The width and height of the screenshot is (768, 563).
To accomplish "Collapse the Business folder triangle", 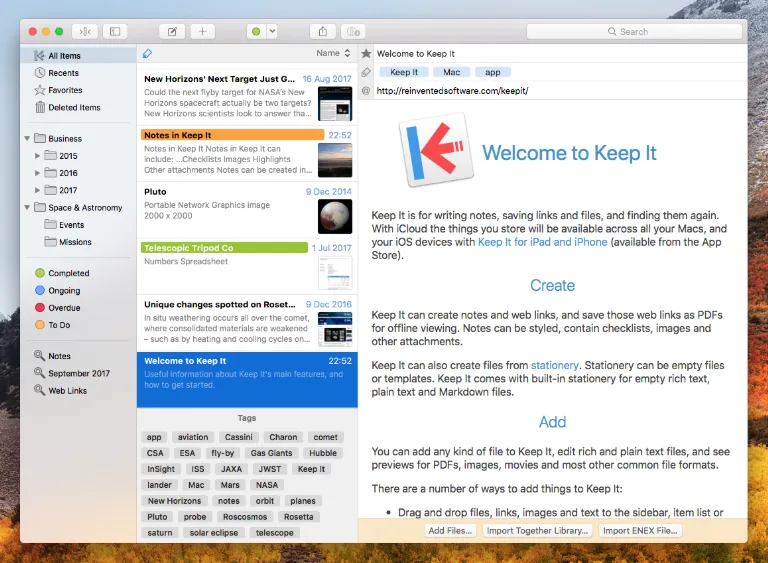I will [27, 139].
